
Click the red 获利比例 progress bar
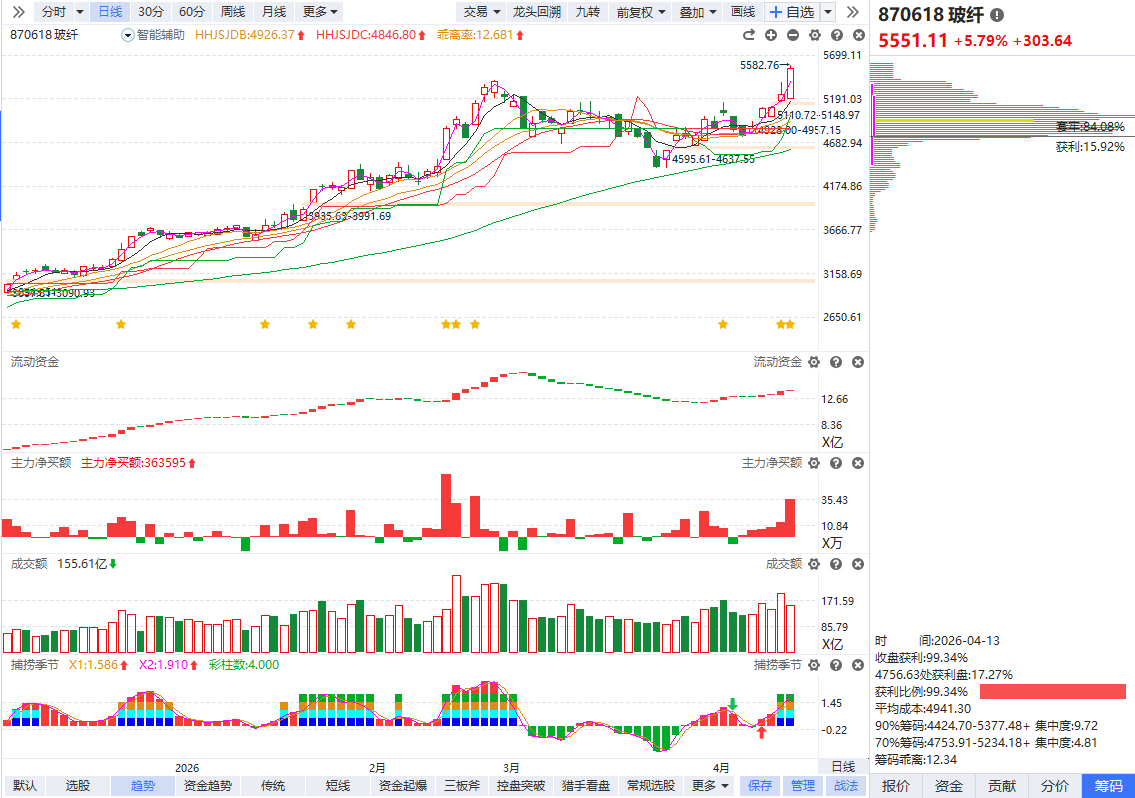pos(1052,692)
